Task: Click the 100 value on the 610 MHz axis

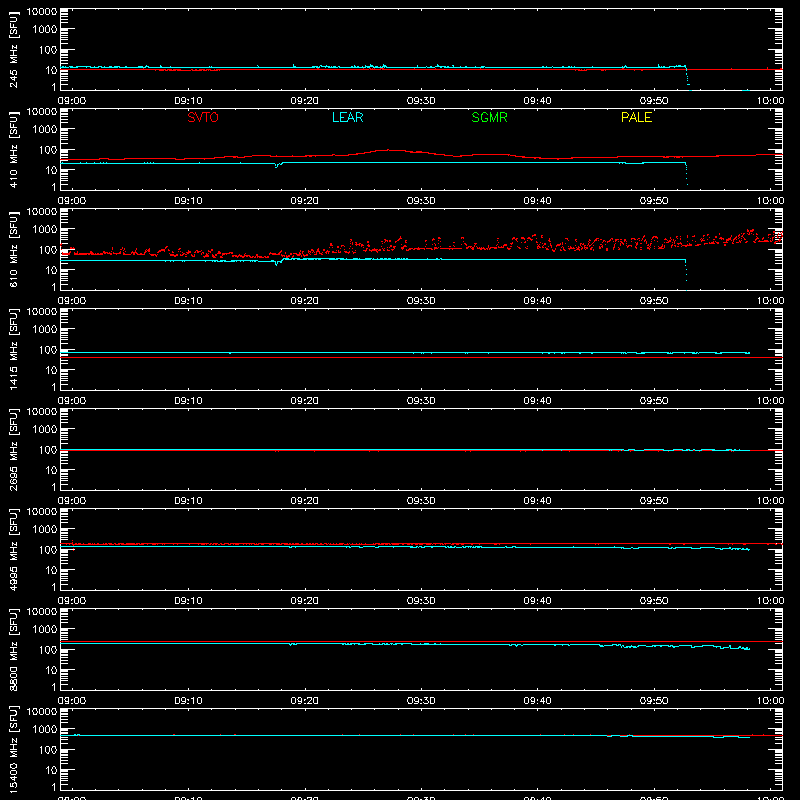Action: coord(48,250)
